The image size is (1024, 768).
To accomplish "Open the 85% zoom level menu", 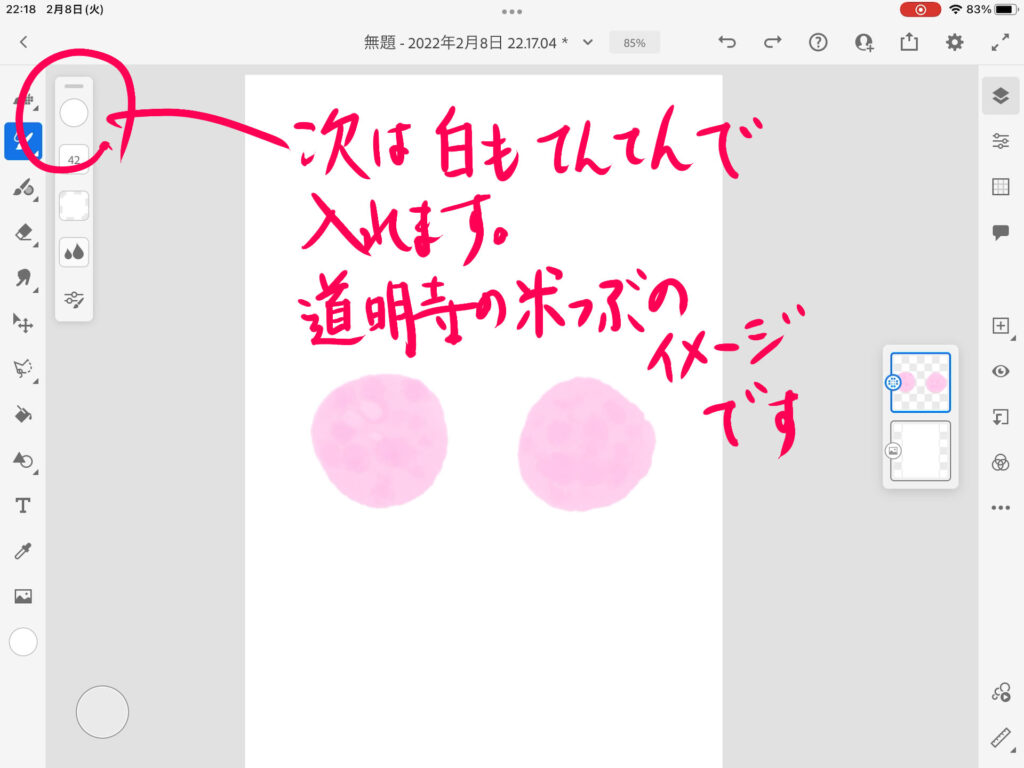I will click(634, 43).
